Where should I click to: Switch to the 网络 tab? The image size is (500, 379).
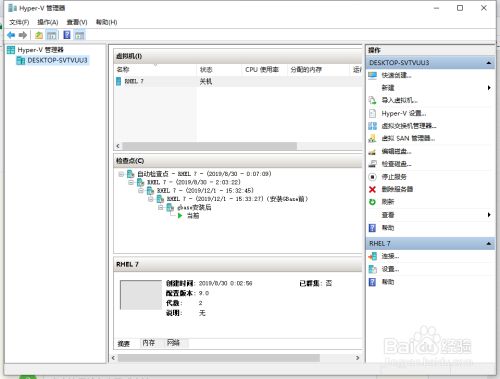[173, 343]
